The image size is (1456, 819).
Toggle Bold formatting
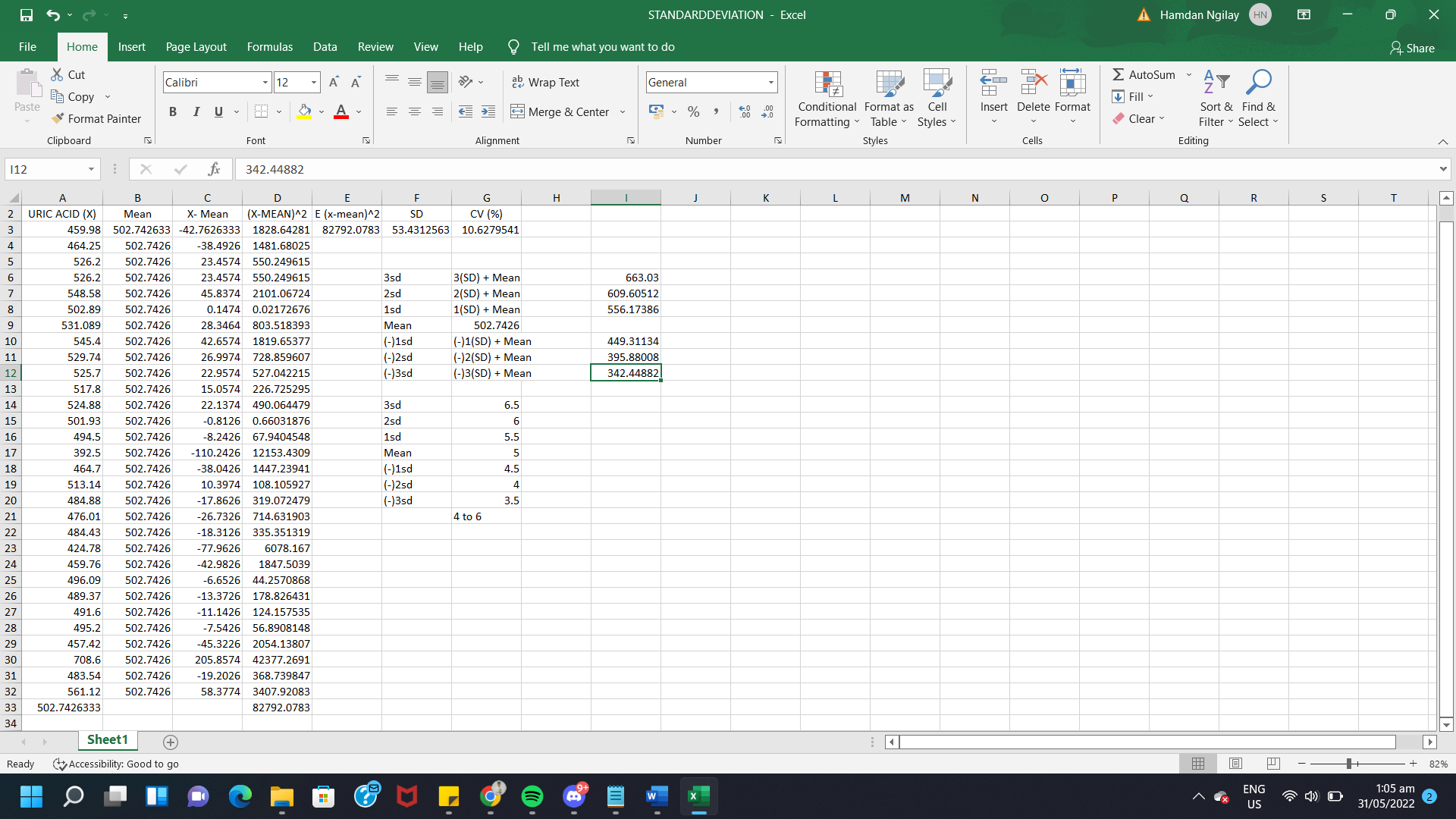(x=173, y=111)
